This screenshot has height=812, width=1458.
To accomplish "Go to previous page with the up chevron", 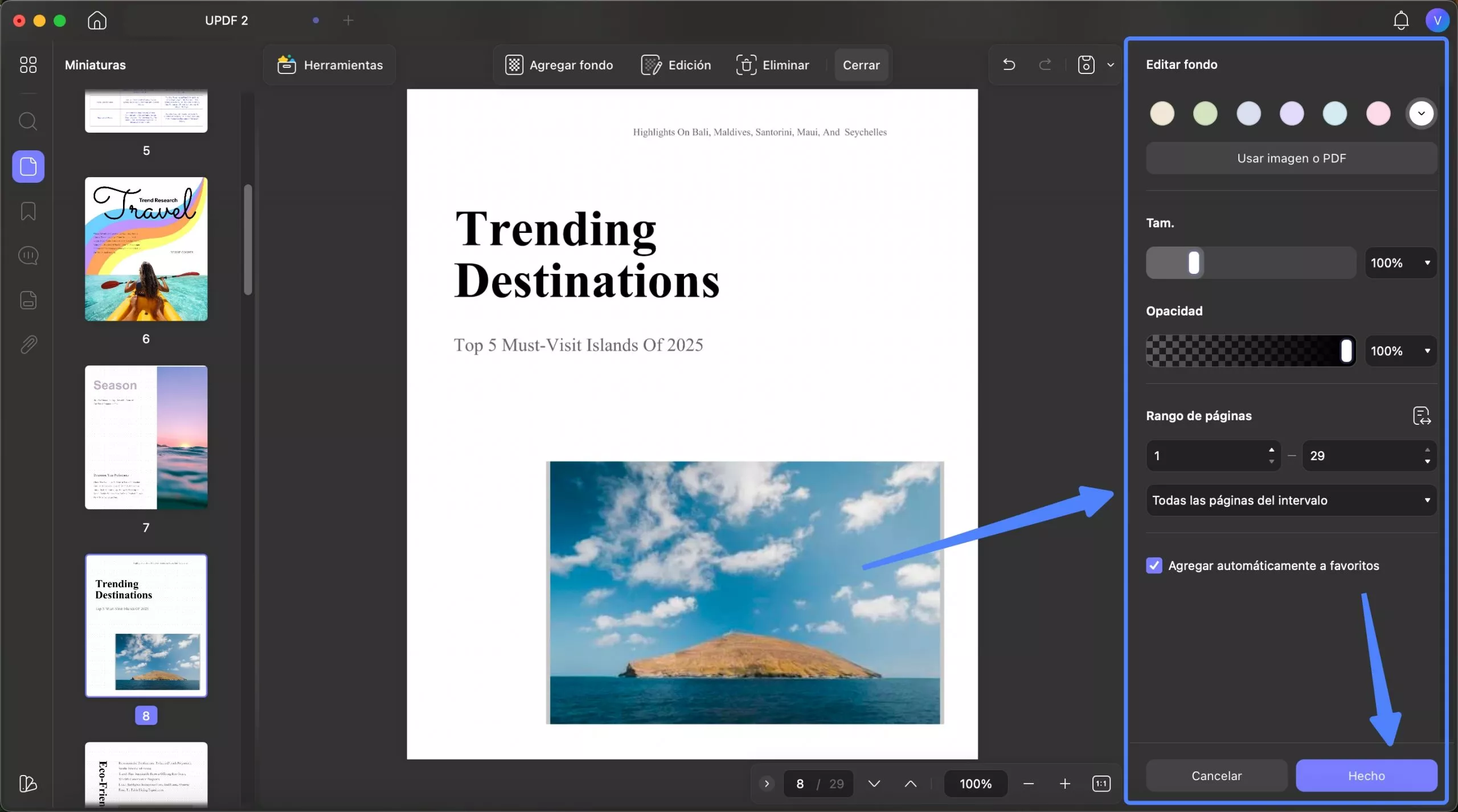I will 910,784.
